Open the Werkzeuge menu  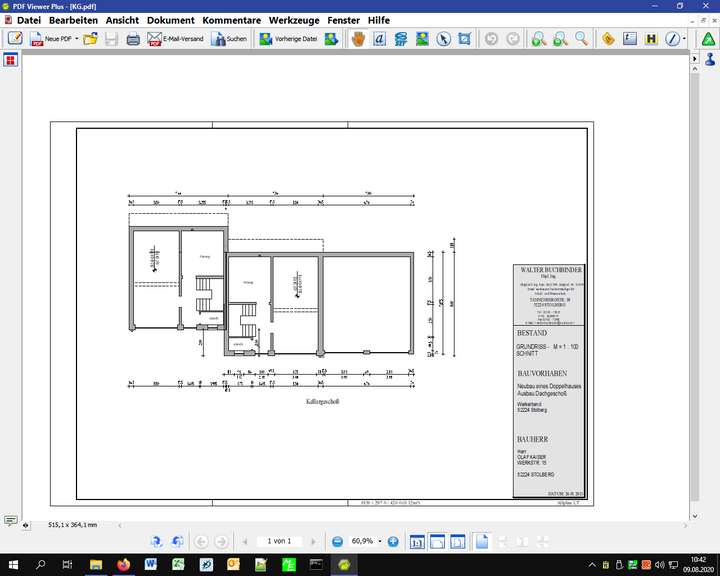click(294, 20)
